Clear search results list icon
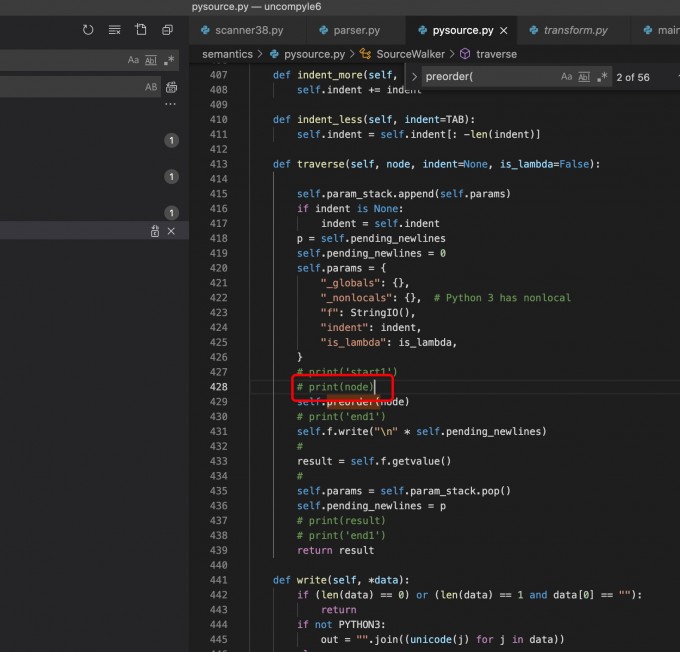 (114, 30)
